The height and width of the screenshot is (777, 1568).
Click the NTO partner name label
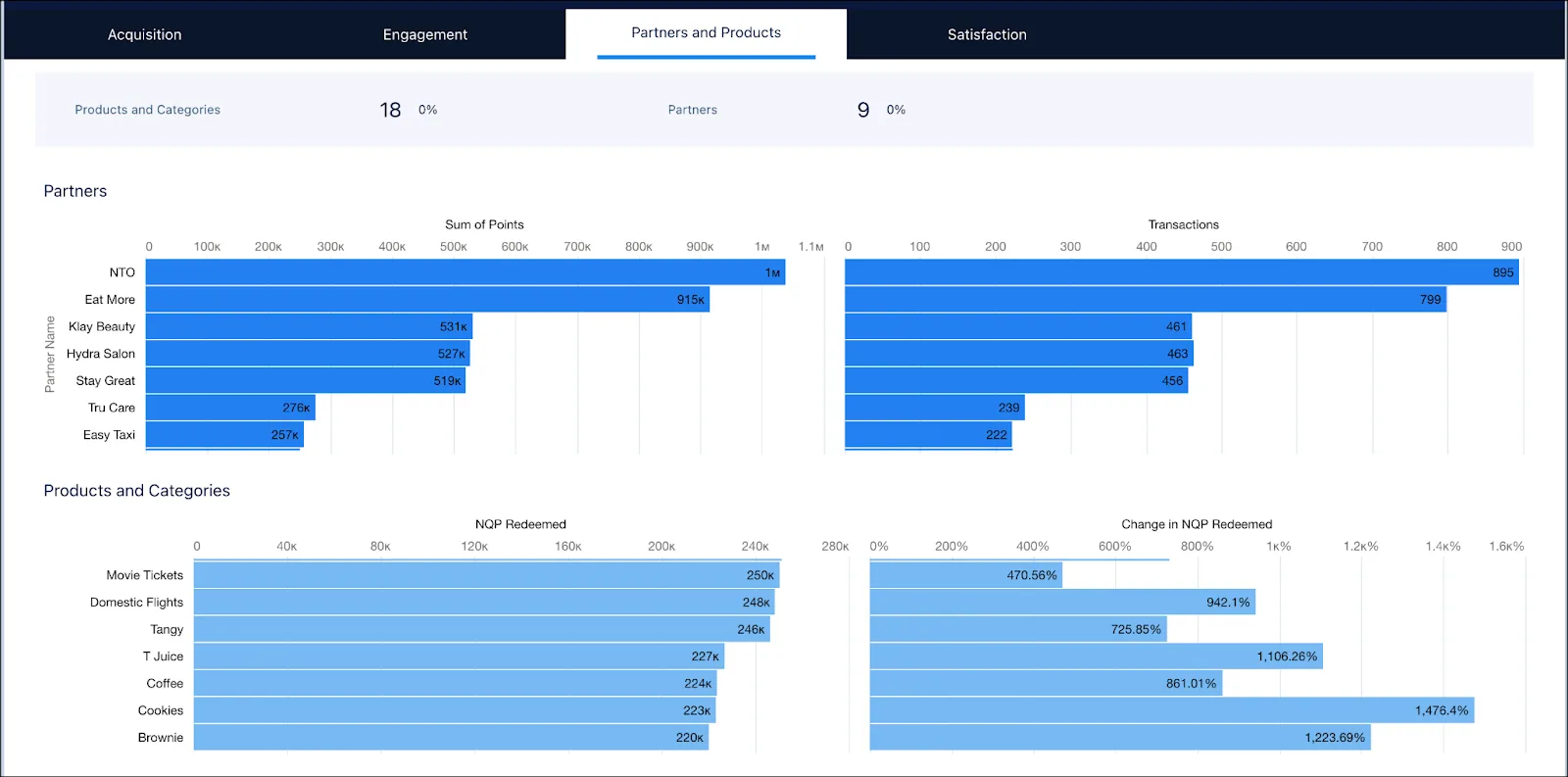[122, 272]
